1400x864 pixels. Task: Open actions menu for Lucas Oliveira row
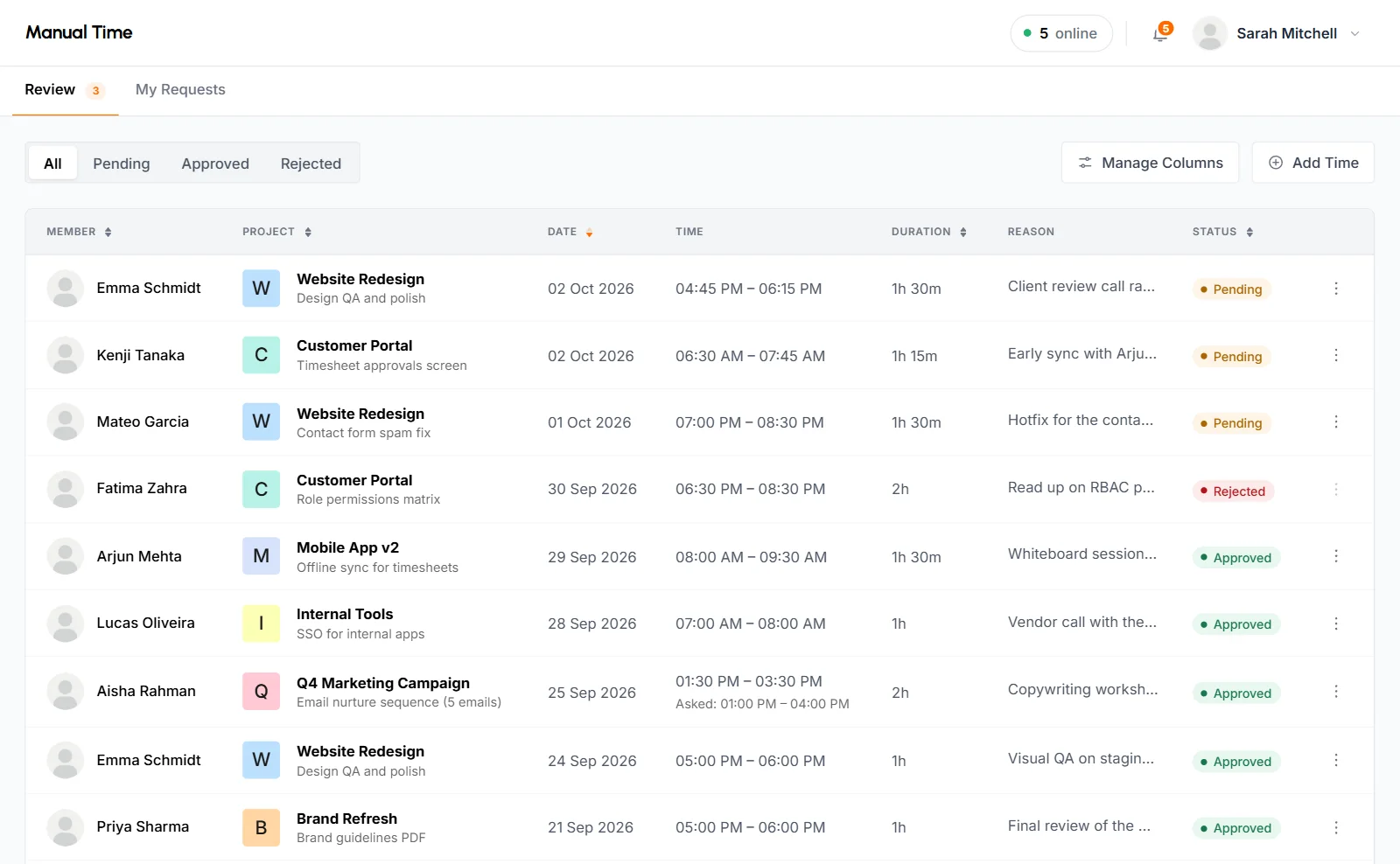[1336, 624]
